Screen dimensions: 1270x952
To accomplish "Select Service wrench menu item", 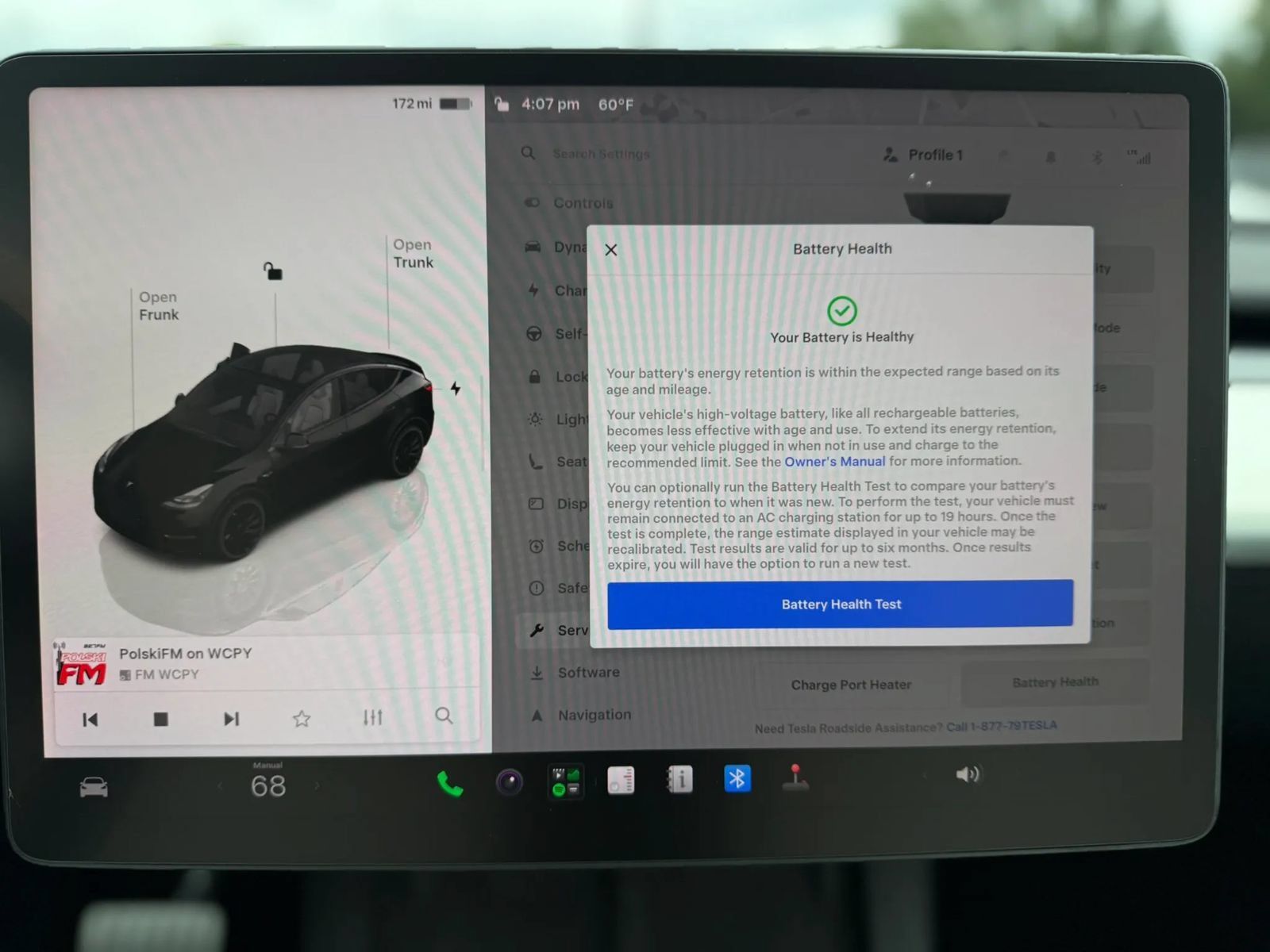I will point(560,630).
